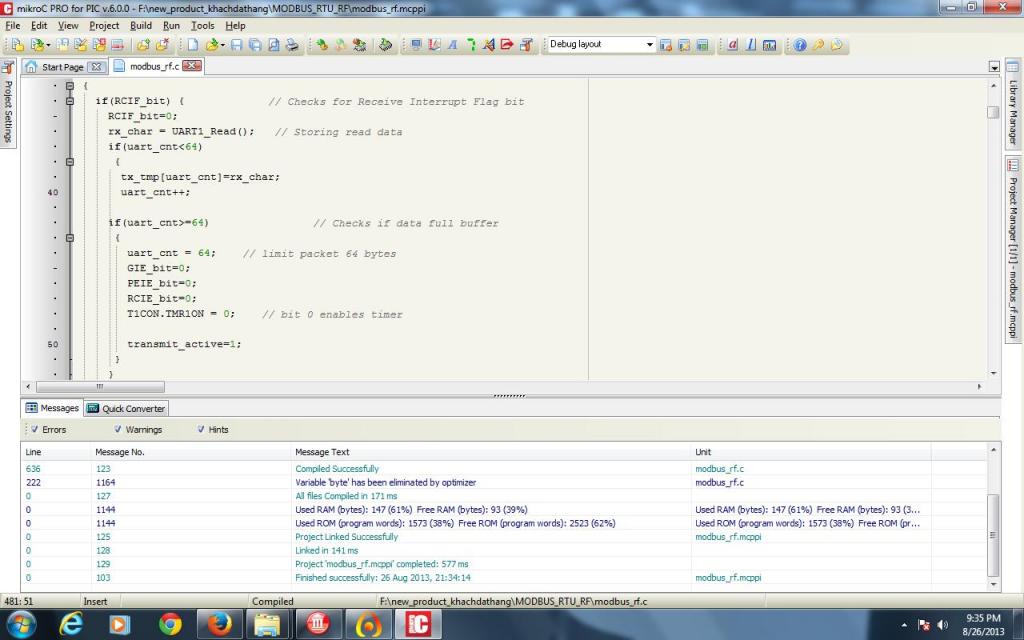Toggle the Errors checkbox in Messages
This screenshot has width=1024, height=640.
pos(35,430)
